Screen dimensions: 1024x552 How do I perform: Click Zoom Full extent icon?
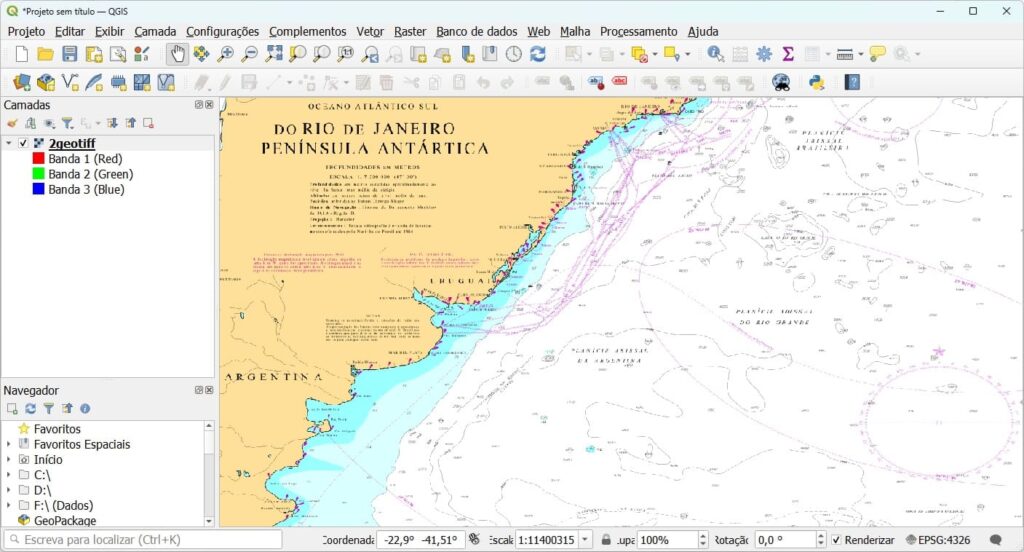point(274,54)
